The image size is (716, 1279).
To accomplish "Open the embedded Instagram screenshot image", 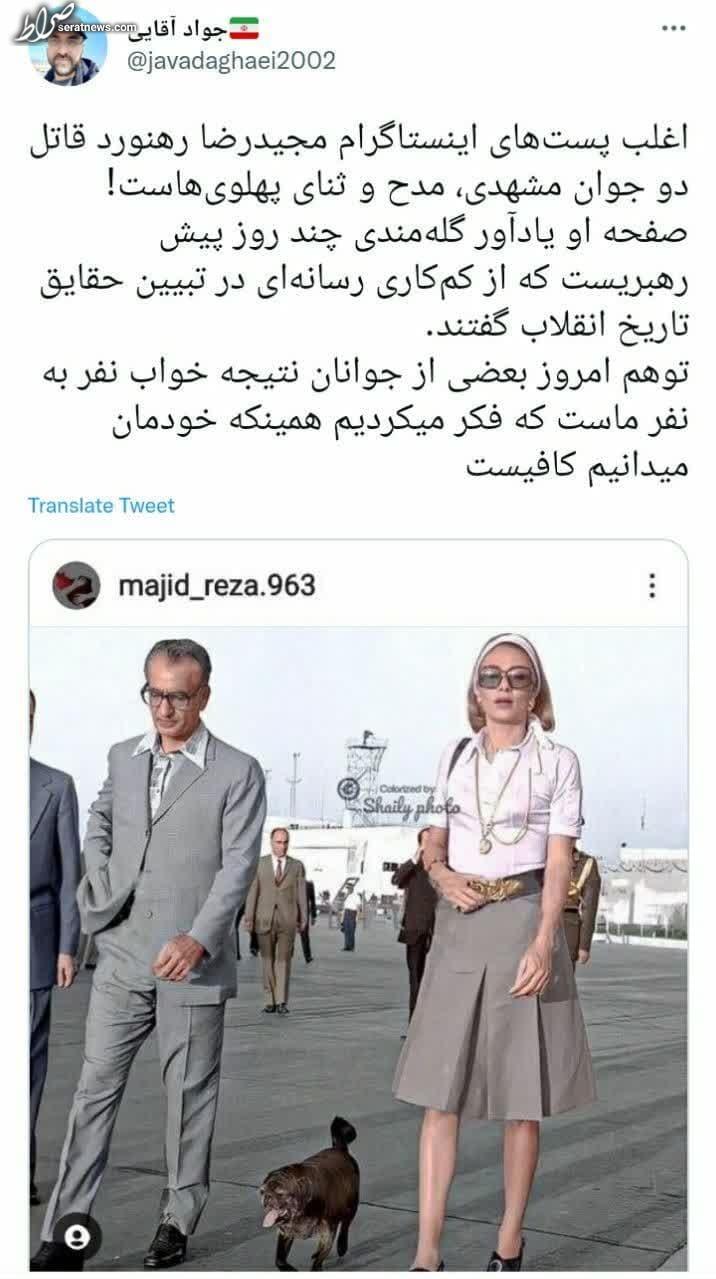I will [x=358, y=906].
